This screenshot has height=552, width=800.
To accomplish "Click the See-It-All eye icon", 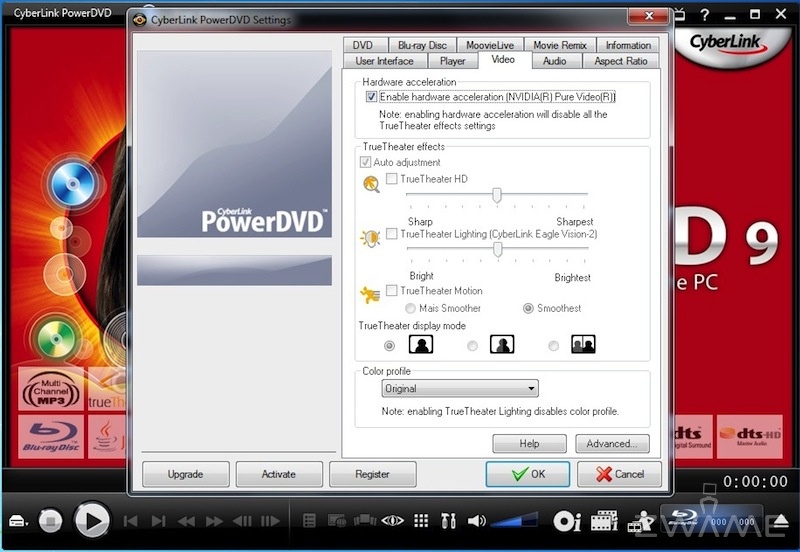I will click(x=392, y=520).
